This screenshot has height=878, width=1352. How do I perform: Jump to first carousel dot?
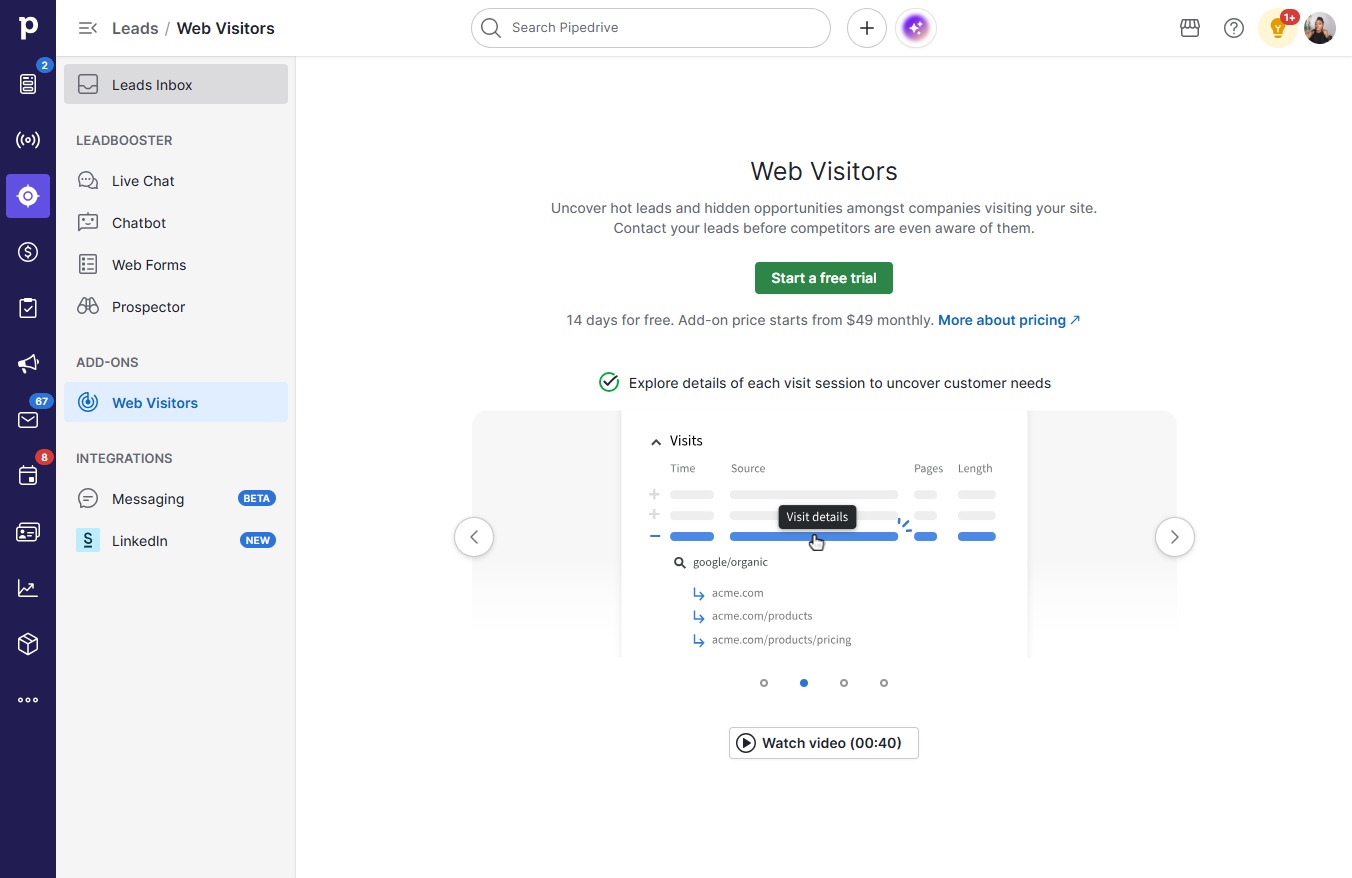[x=764, y=683]
